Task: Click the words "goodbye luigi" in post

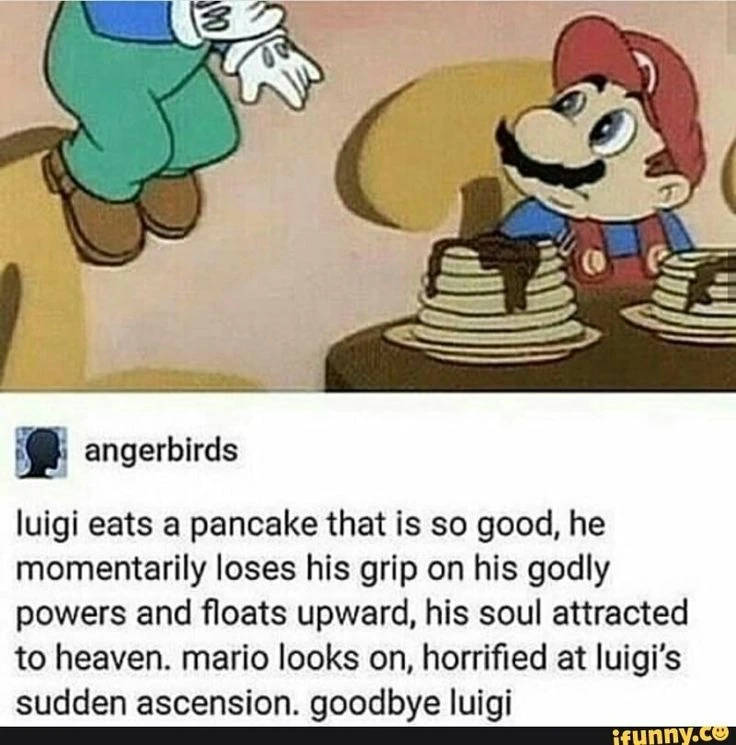Action: (411, 704)
